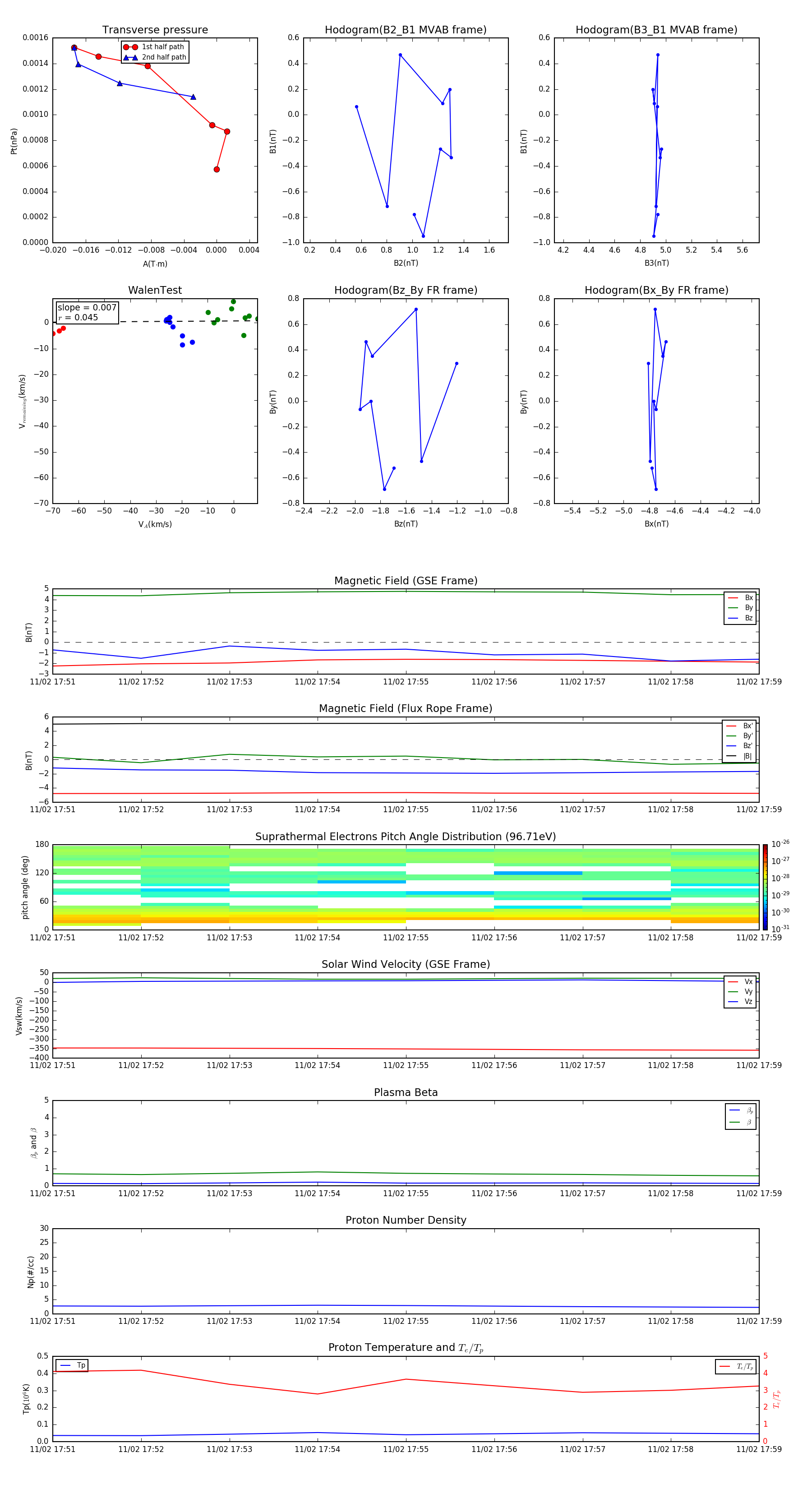Click the Vz legend entry
This screenshot has height=1489, width=812.
point(740,1002)
